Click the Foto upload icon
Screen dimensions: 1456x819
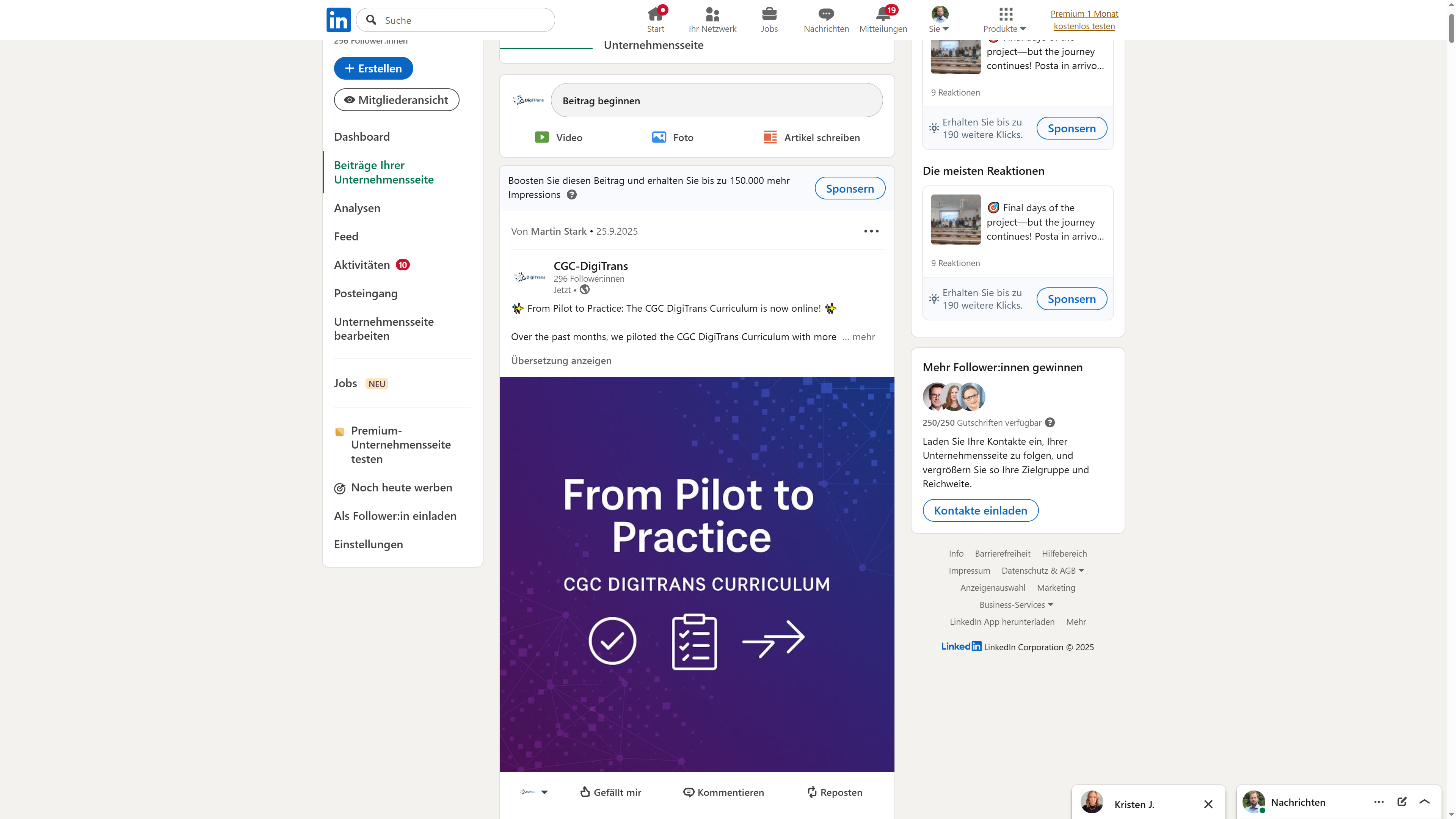pos(659,137)
